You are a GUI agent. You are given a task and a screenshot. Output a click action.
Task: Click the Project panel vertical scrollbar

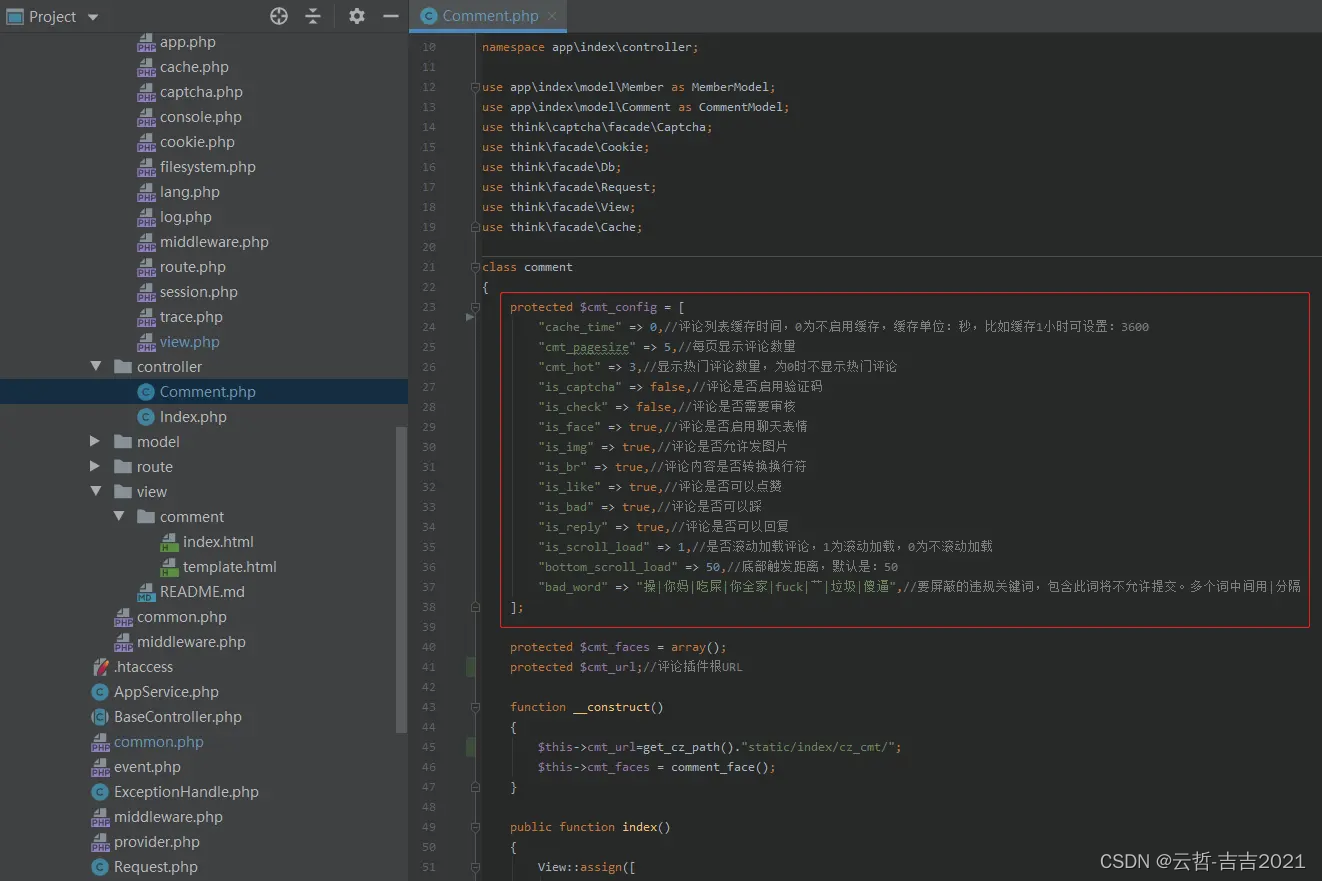(401, 580)
